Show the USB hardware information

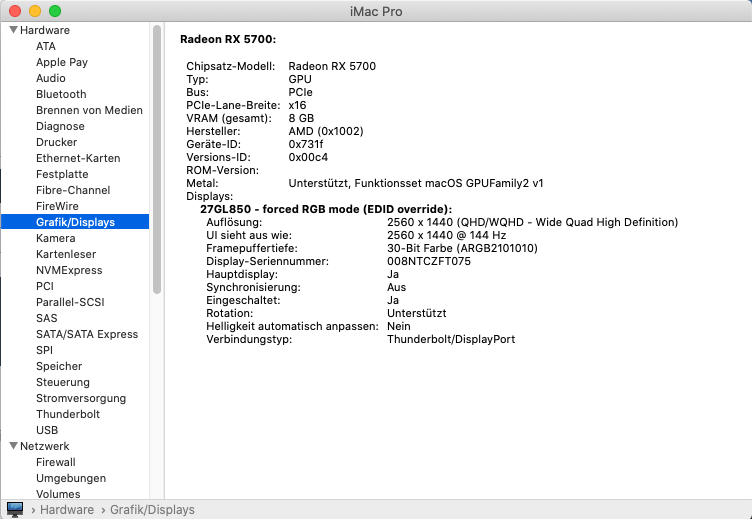point(47,430)
